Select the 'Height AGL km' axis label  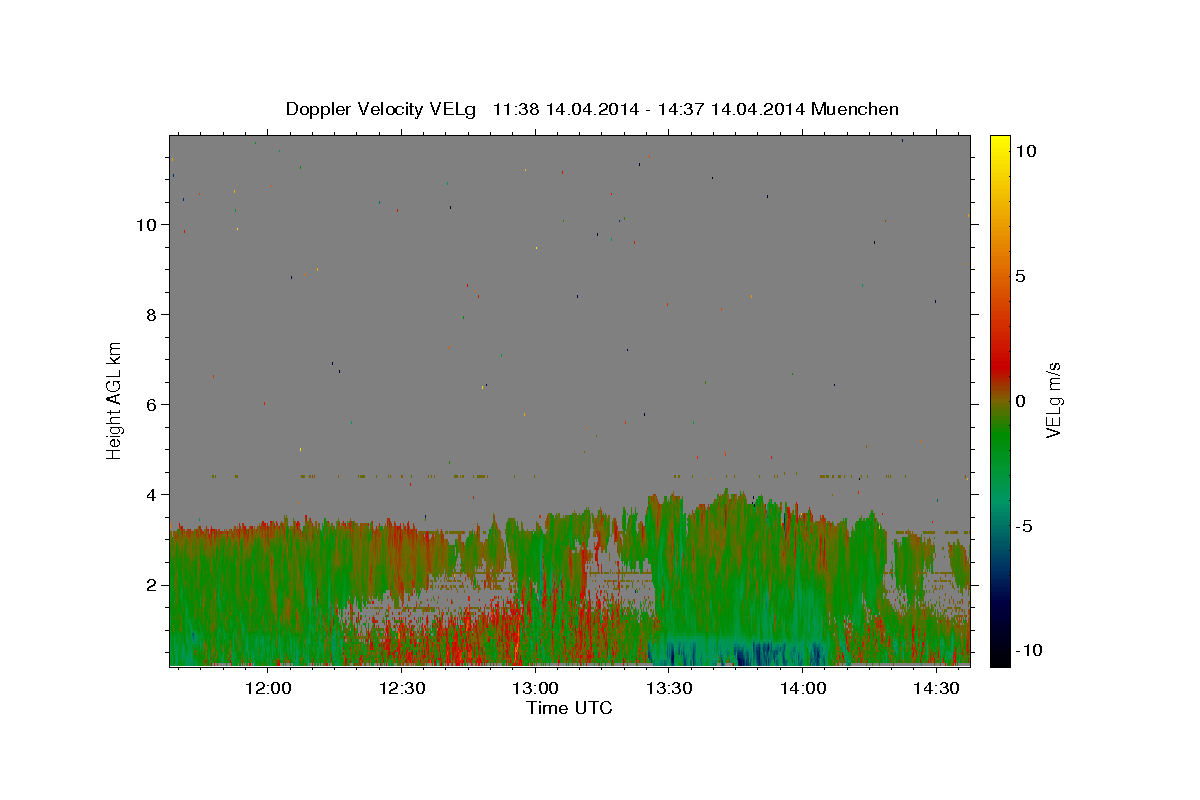point(114,400)
